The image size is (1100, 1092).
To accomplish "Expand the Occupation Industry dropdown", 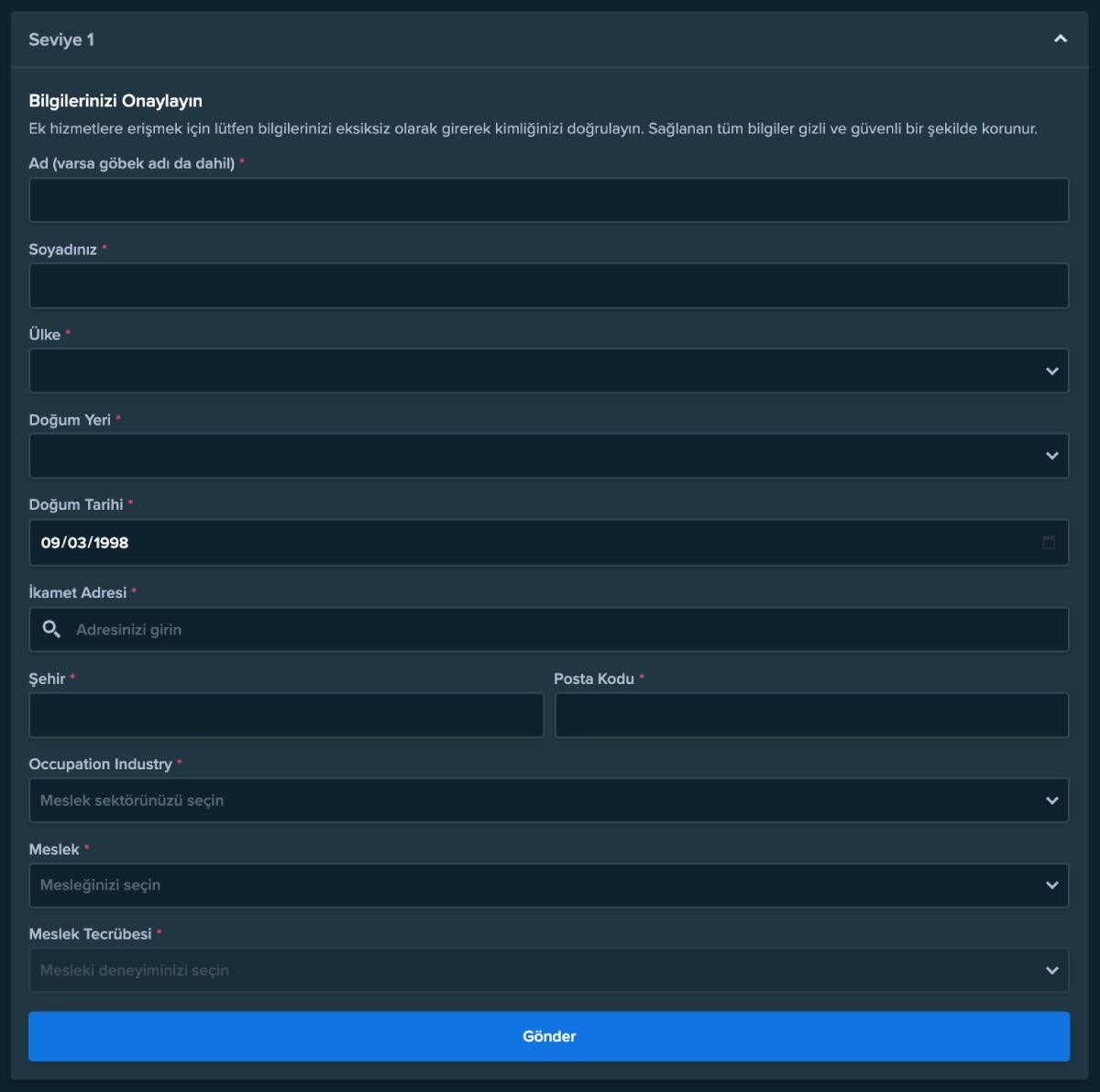I will click(548, 800).
